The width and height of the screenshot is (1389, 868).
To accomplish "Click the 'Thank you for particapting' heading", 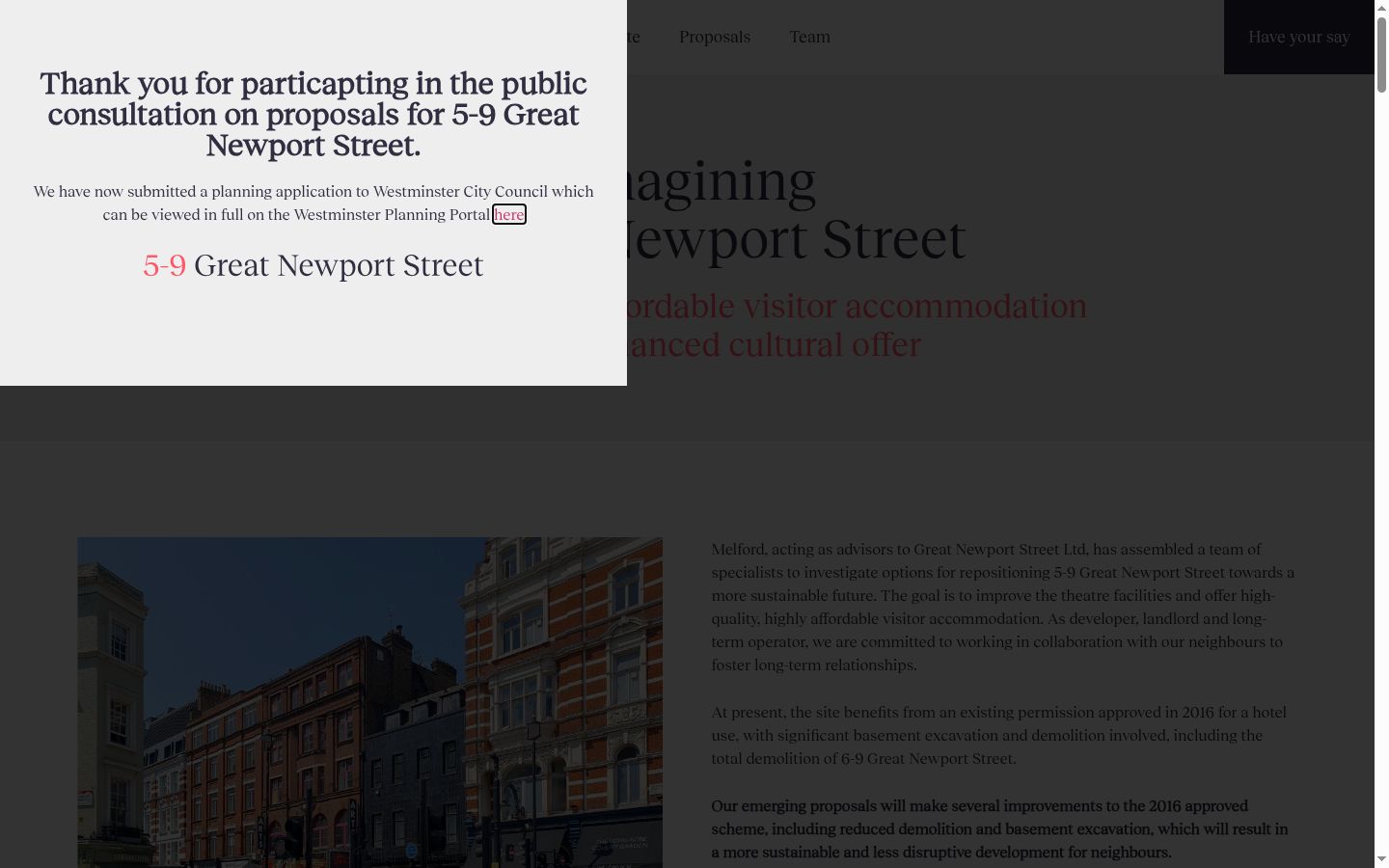I will [x=313, y=114].
